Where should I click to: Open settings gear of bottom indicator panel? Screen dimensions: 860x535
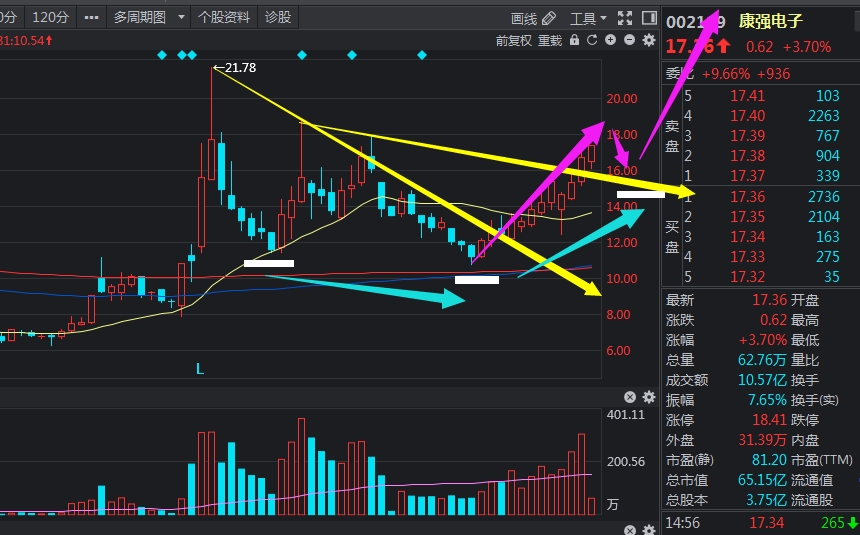pyautogui.click(x=648, y=529)
